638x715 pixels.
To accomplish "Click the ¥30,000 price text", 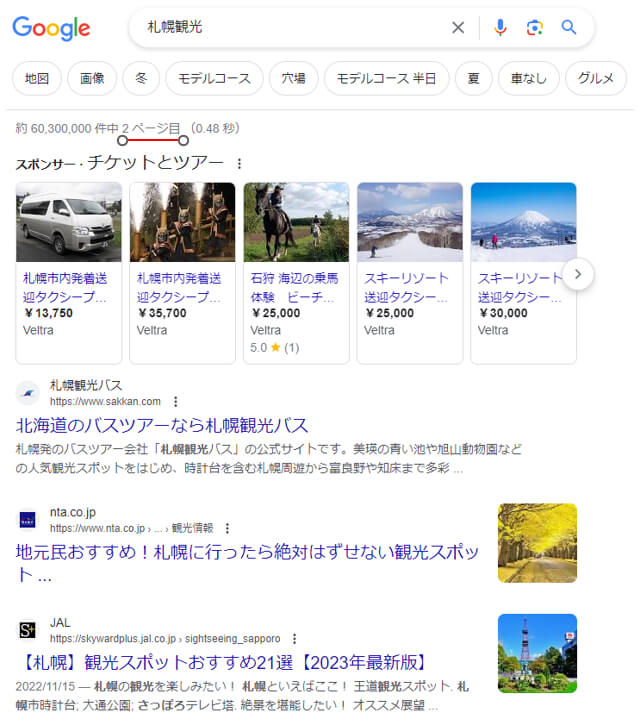I will 503,313.
